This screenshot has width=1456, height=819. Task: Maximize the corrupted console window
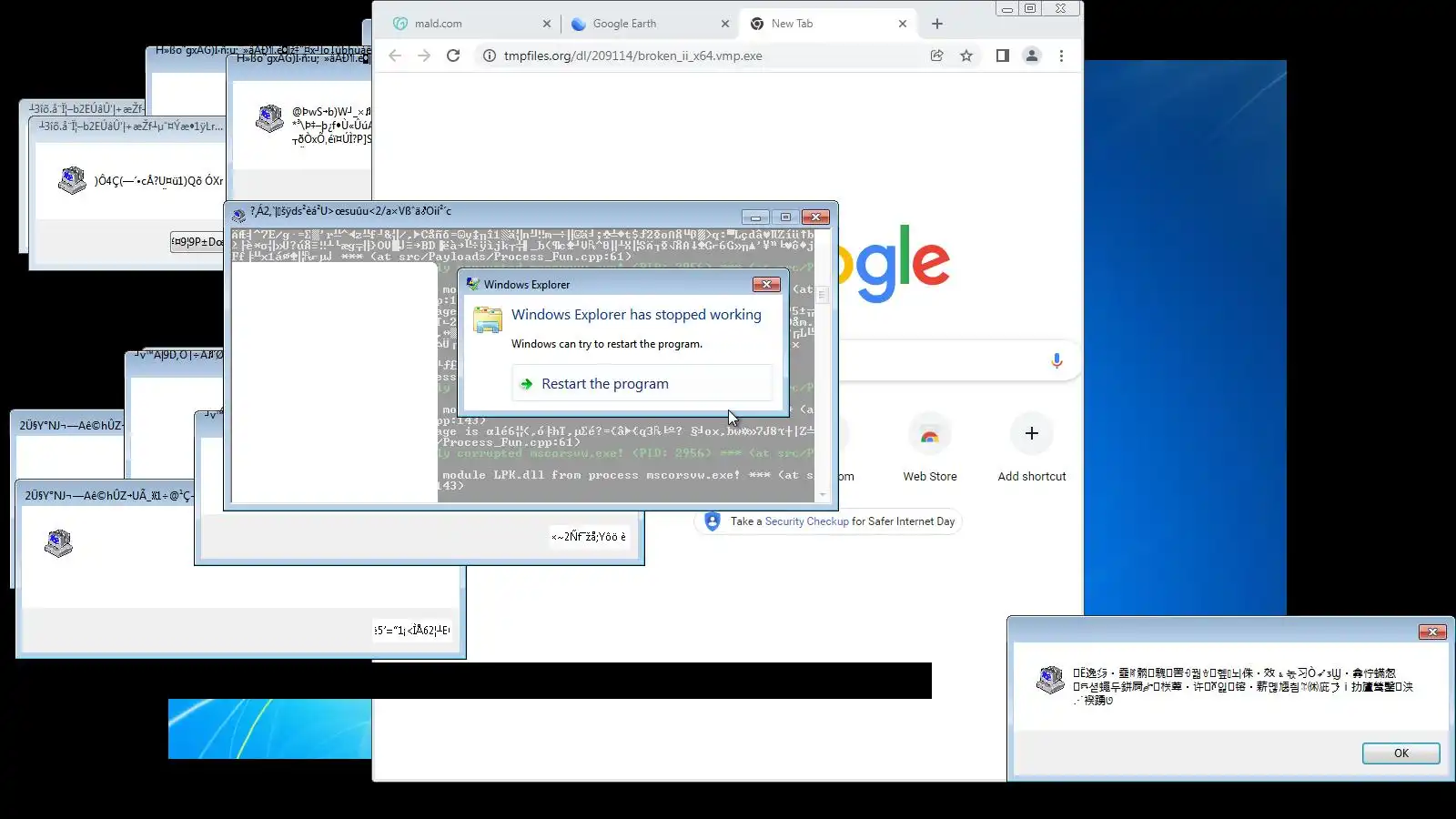click(x=785, y=217)
